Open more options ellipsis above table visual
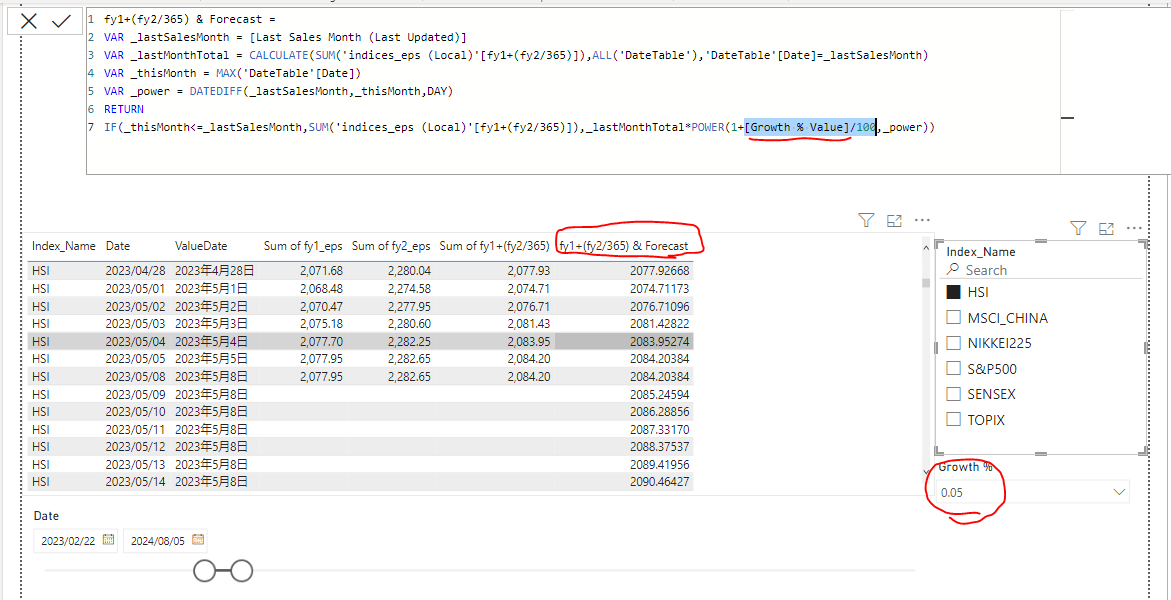 point(922,220)
